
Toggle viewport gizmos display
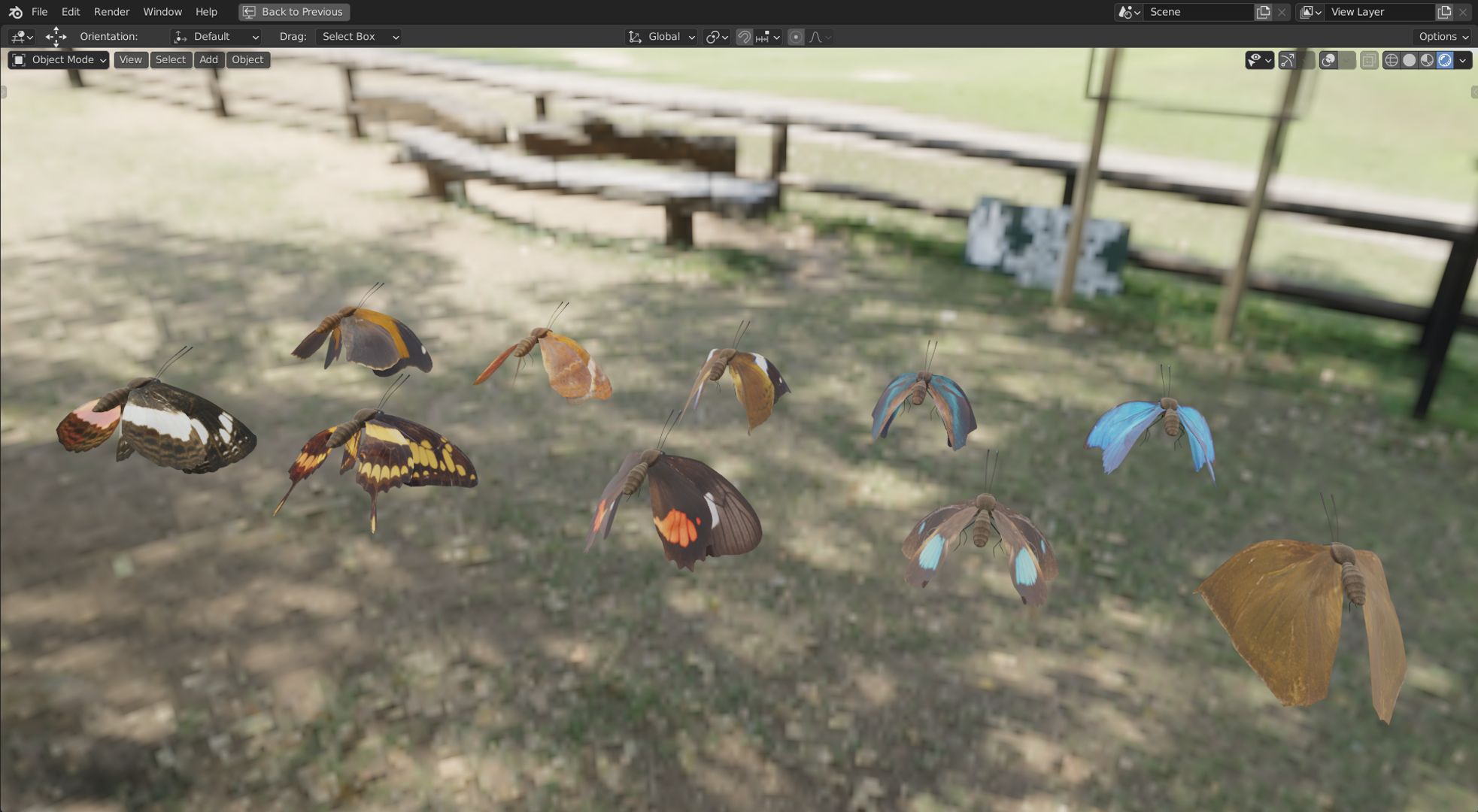coord(1288,60)
